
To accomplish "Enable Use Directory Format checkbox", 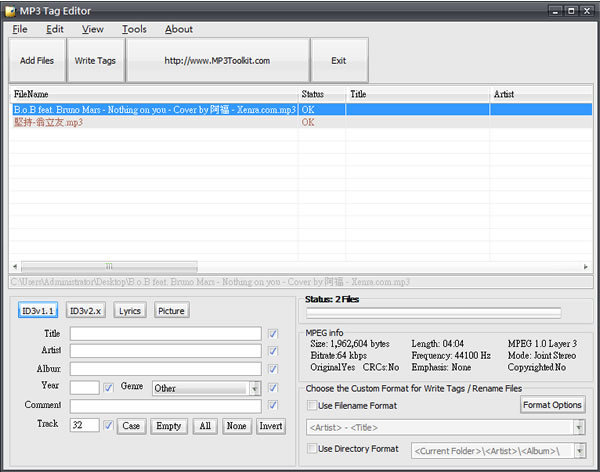I will pos(312,448).
